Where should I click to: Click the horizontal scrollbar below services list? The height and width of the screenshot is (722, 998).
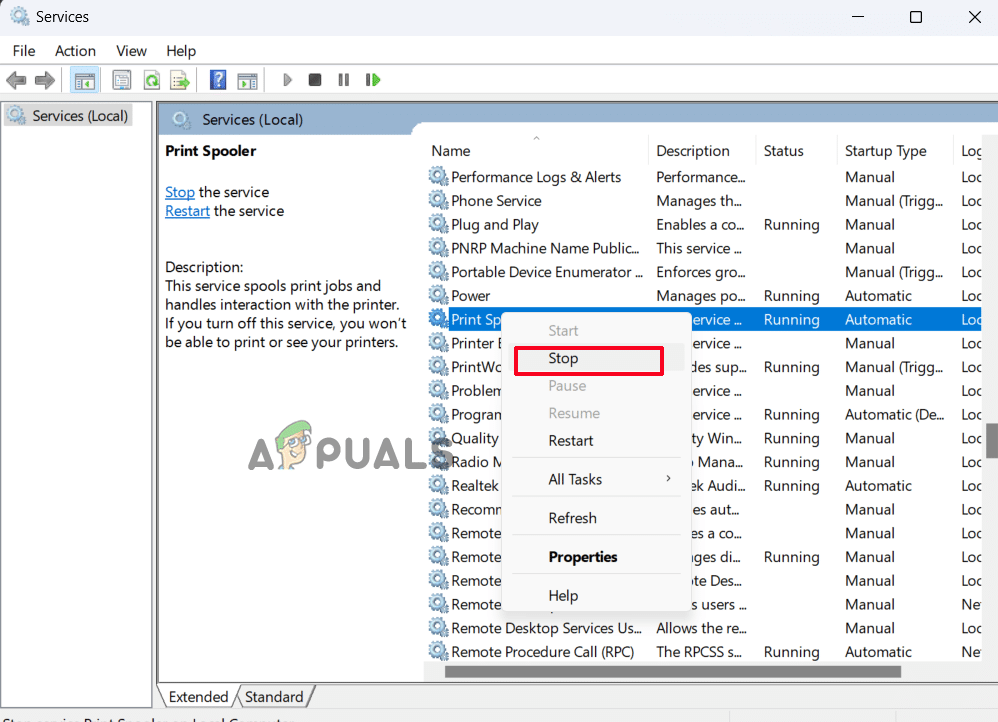click(x=700, y=672)
